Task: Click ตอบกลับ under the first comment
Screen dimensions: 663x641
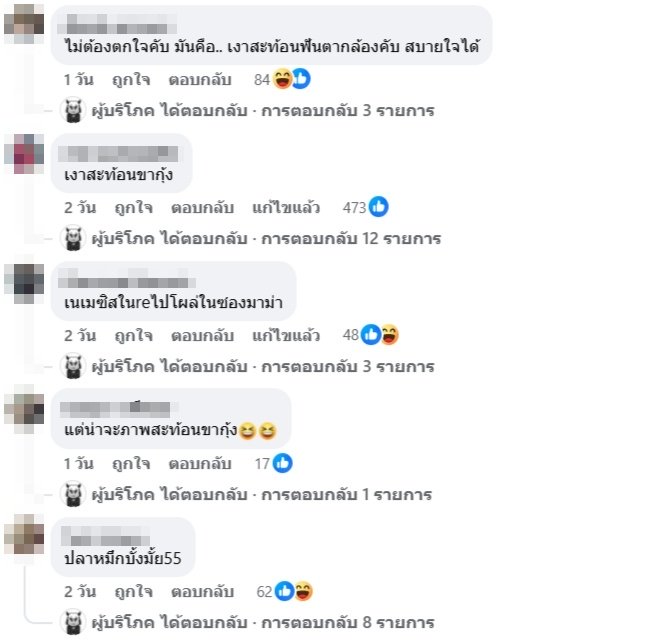Action: [200, 79]
